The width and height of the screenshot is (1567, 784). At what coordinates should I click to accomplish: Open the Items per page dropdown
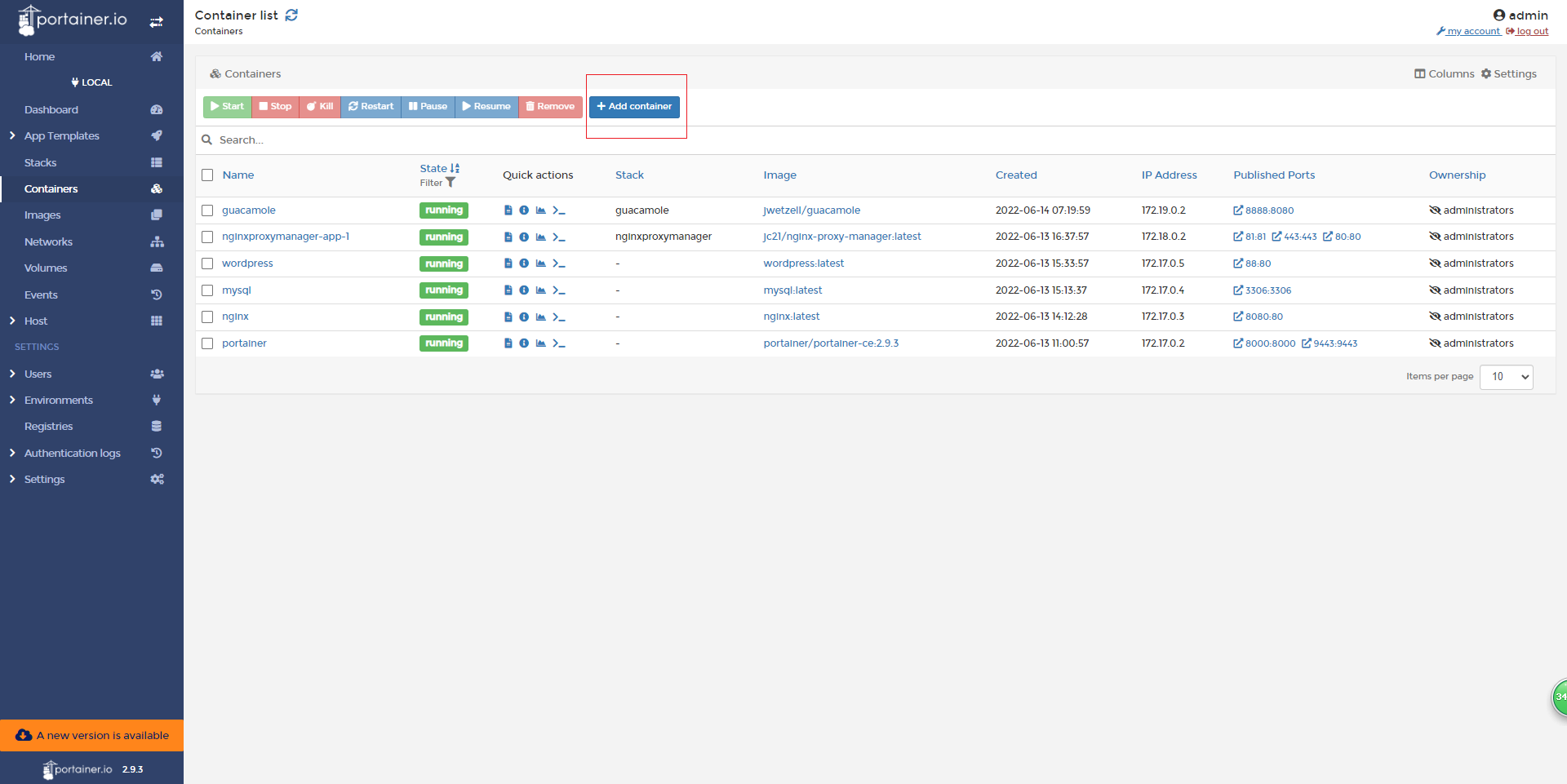click(1506, 377)
